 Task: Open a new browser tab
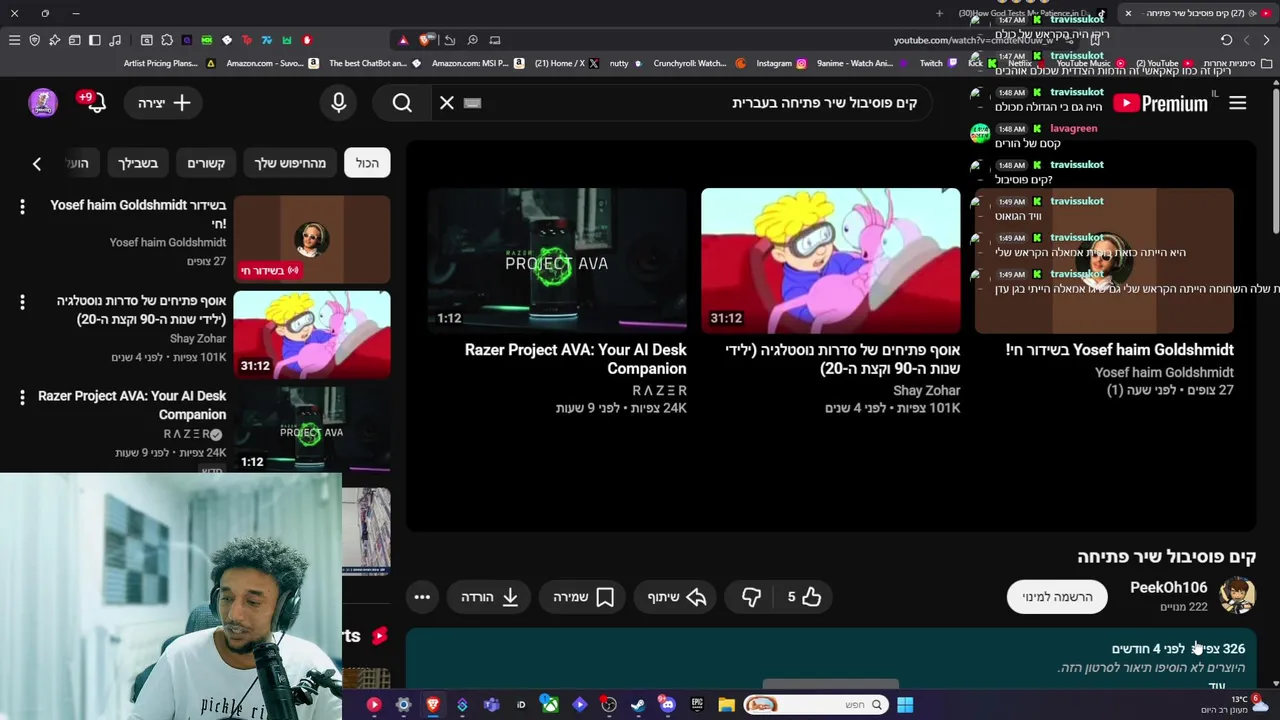939,13
